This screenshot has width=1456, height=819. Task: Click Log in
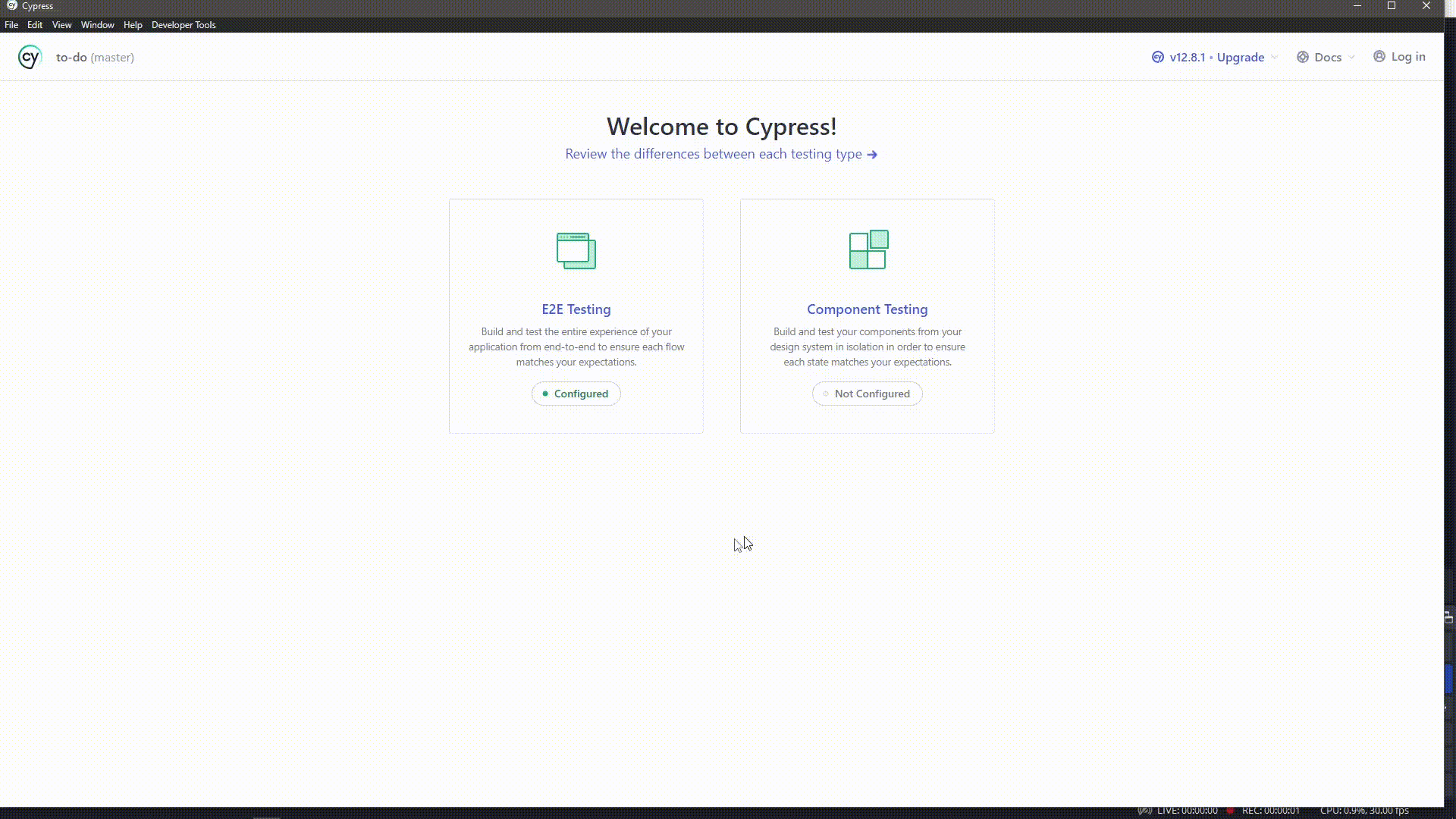(x=1408, y=57)
